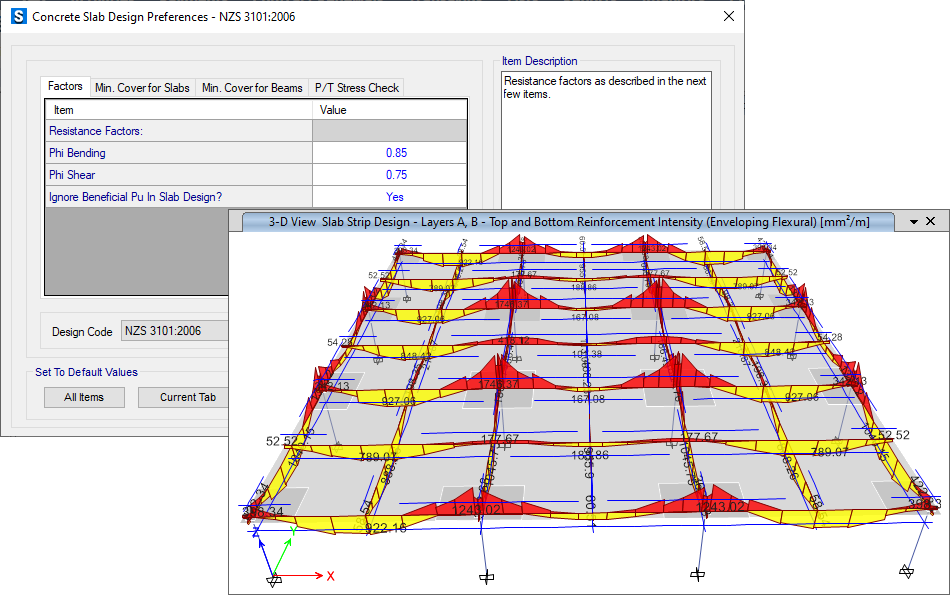Click the red X axis arrow label
This screenshot has height=595, width=950.
point(330,576)
